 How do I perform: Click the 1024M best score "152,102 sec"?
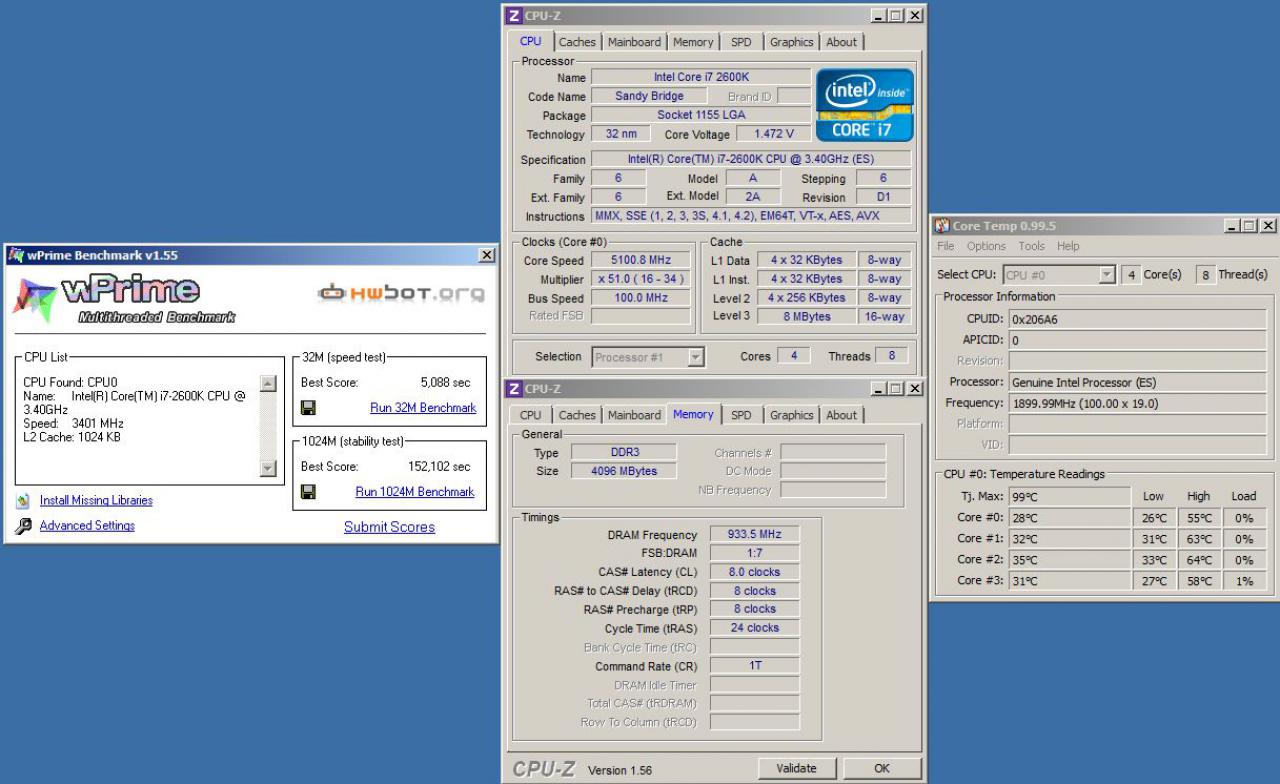tap(439, 466)
